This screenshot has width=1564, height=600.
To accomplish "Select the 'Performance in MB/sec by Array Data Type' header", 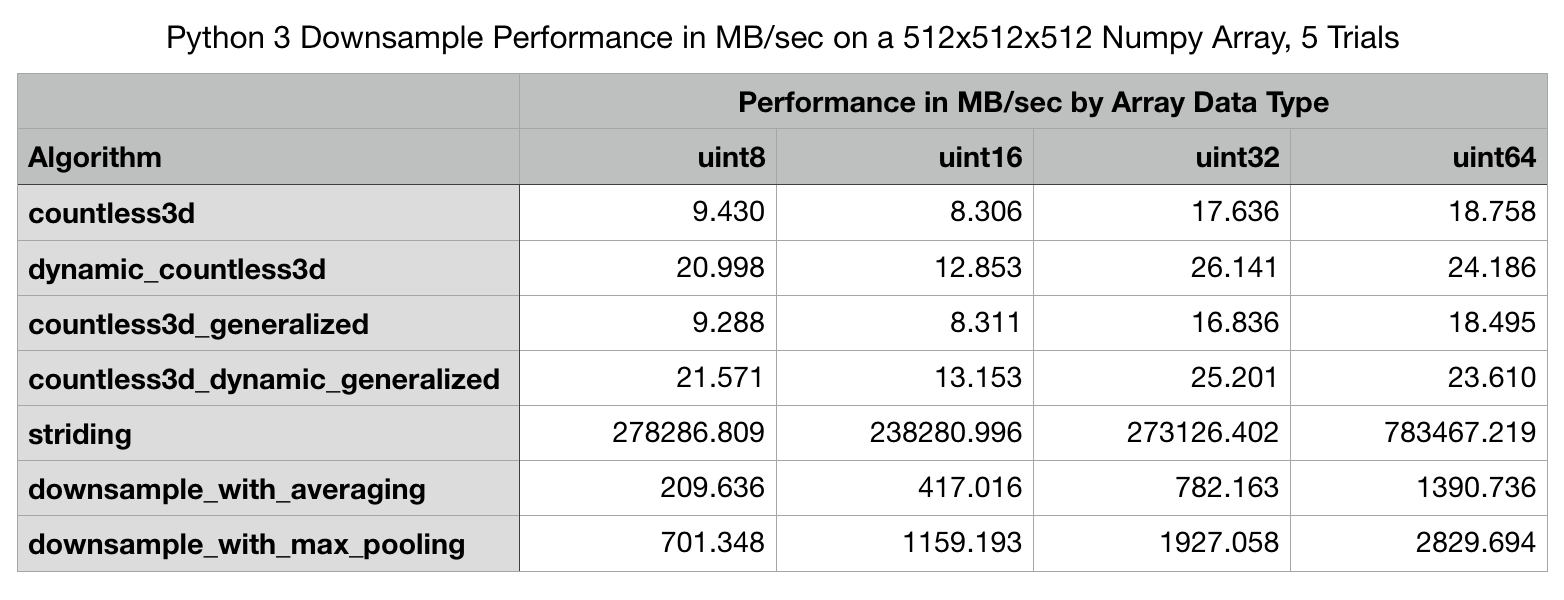I will click(1033, 102).
